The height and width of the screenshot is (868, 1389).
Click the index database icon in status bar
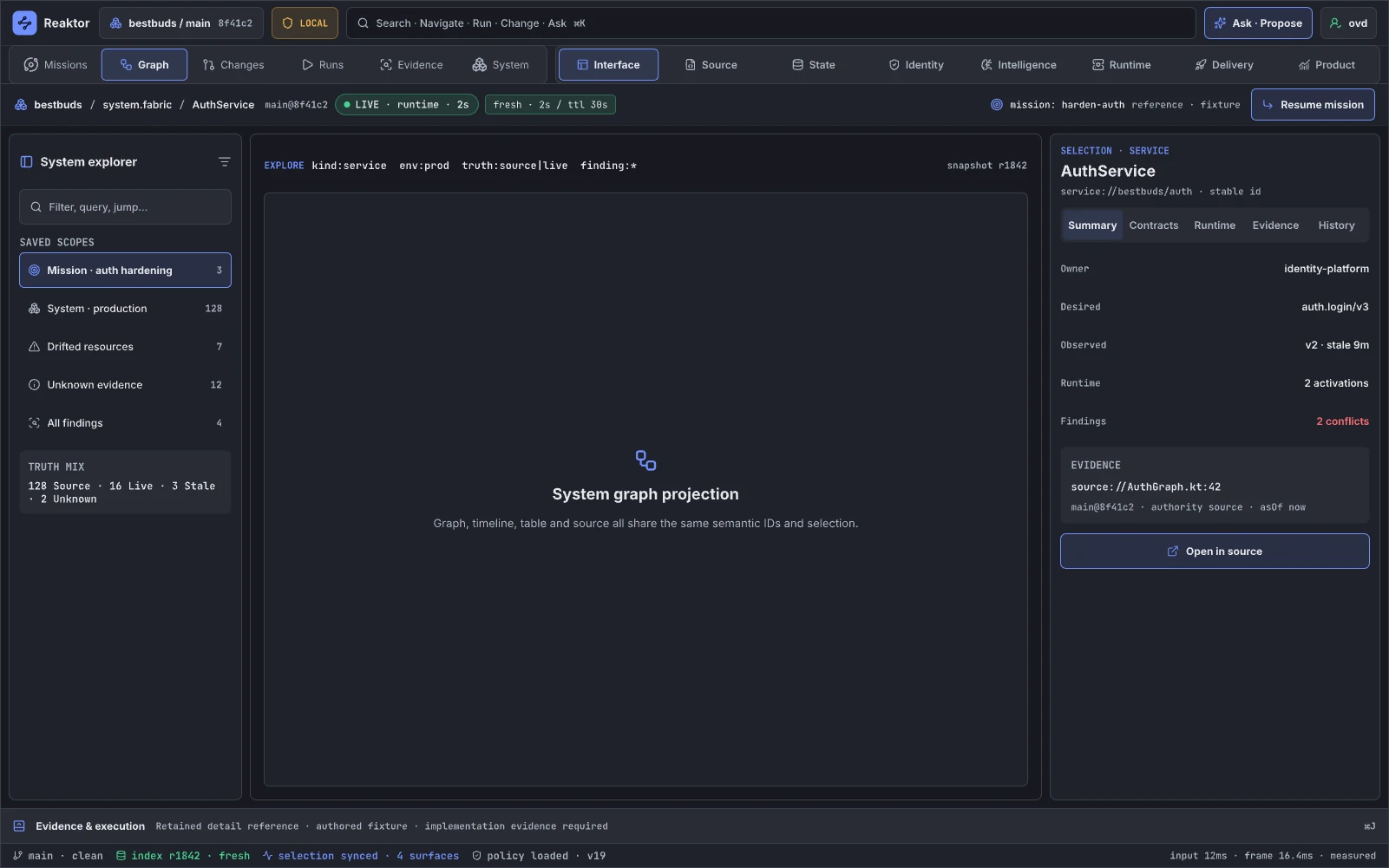click(121, 856)
